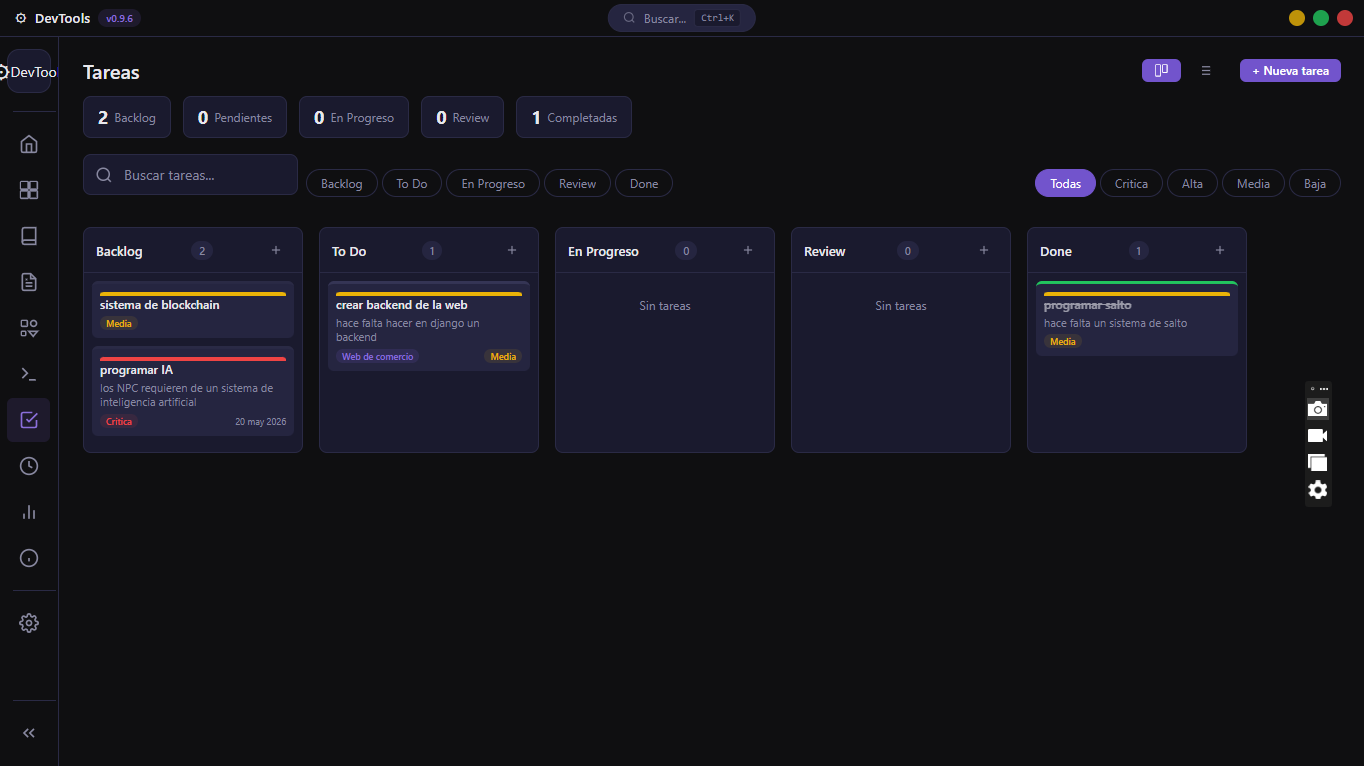Click the Done column count badge
The height and width of the screenshot is (766, 1364).
pos(1138,251)
